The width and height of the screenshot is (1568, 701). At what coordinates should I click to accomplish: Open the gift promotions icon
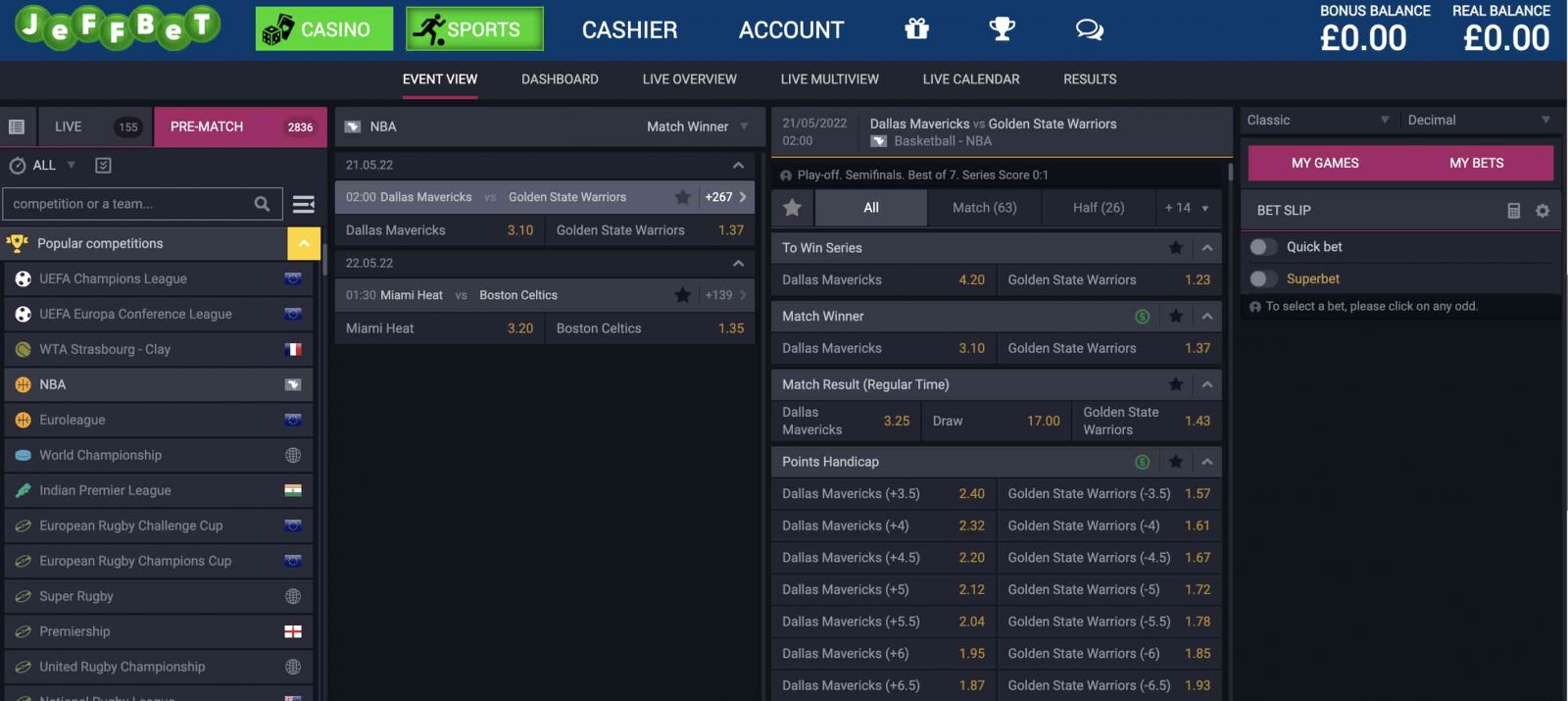916,29
